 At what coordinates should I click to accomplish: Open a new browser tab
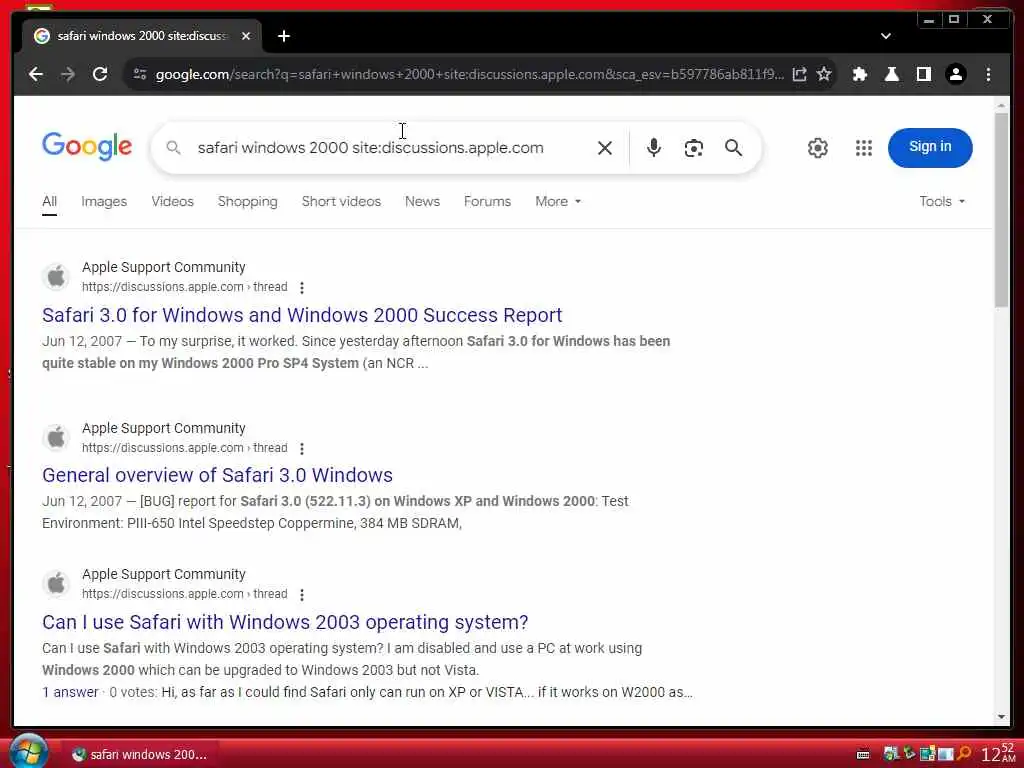pos(284,37)
